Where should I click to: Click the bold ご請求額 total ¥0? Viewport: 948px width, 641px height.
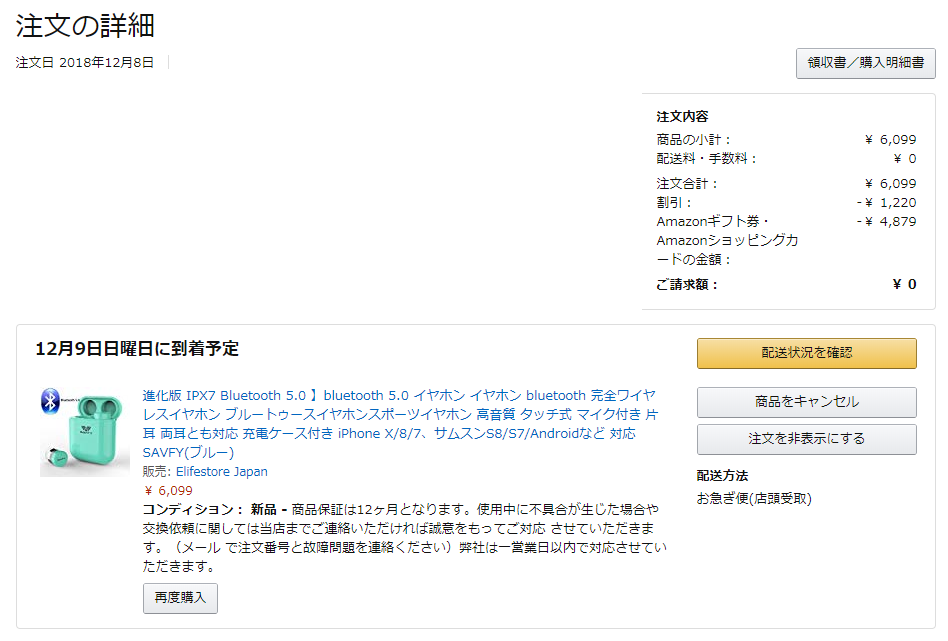(904, 284)
